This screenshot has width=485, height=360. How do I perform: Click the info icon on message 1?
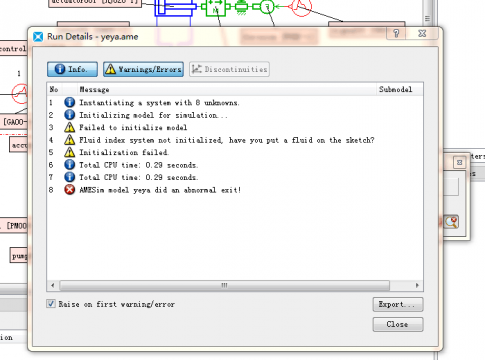point(69,102)
